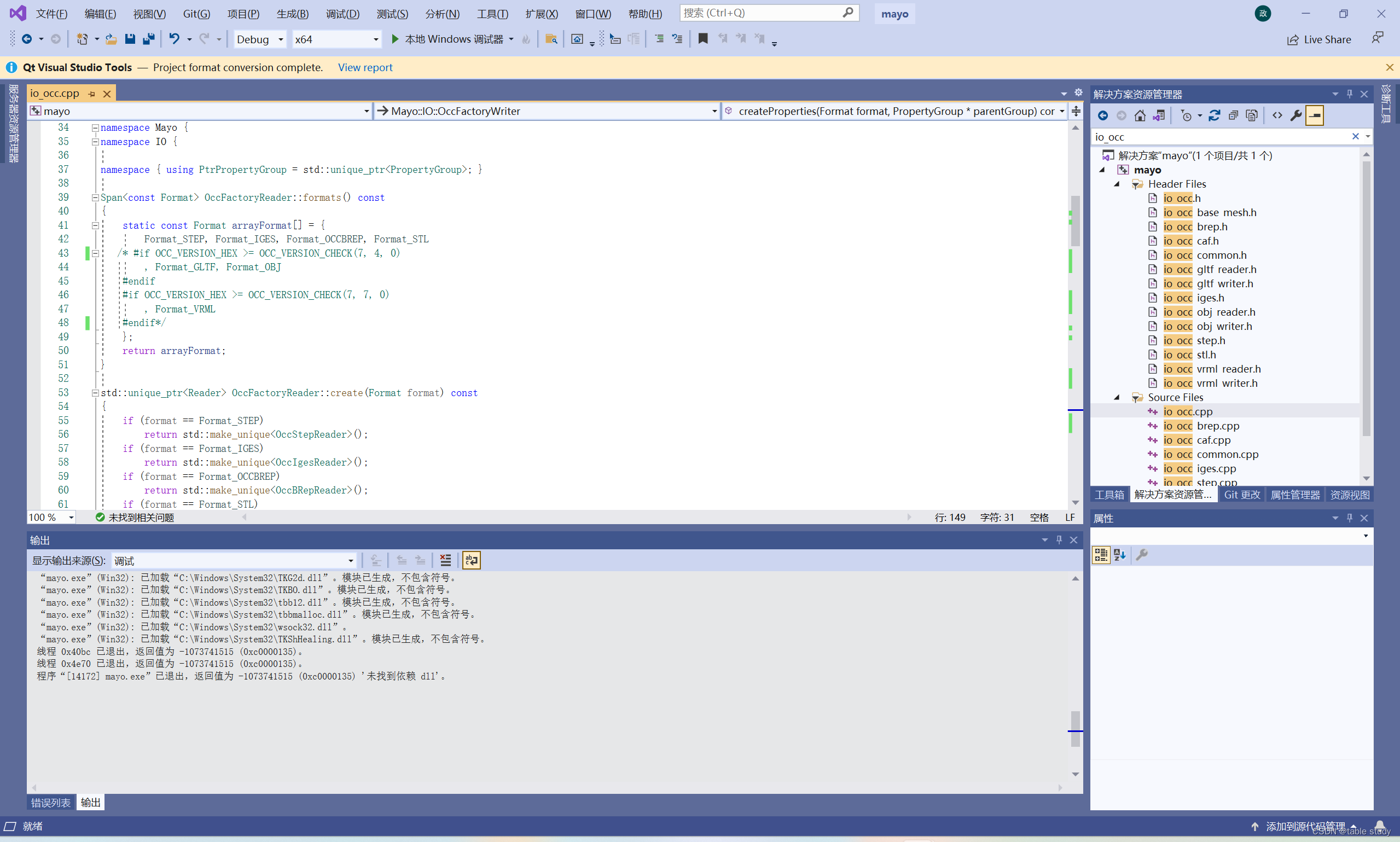Toggle categorized view in Properties panel
Screen dimensions: 1400x842
click(1101, 555)
